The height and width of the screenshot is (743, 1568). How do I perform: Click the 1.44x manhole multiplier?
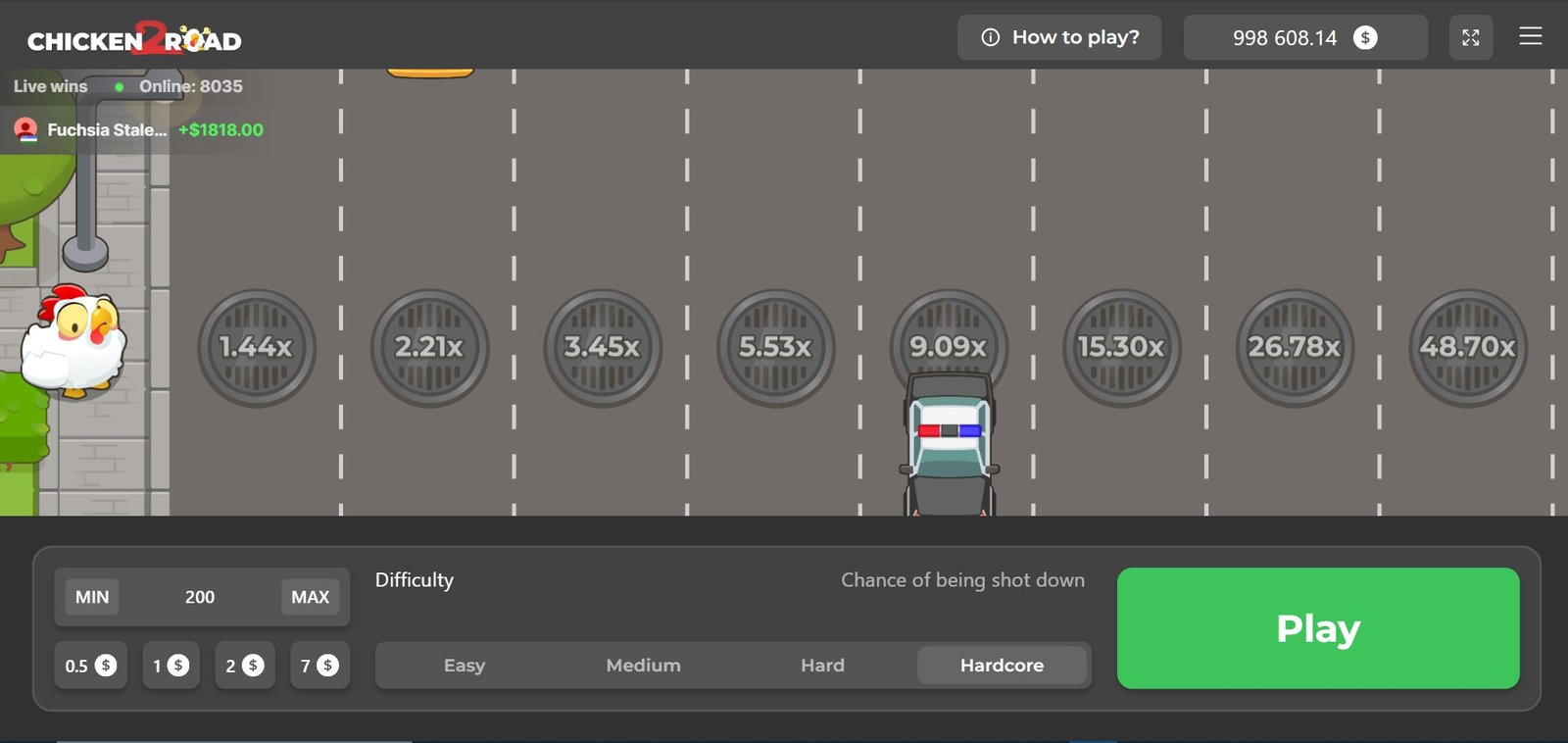point(257,347)
